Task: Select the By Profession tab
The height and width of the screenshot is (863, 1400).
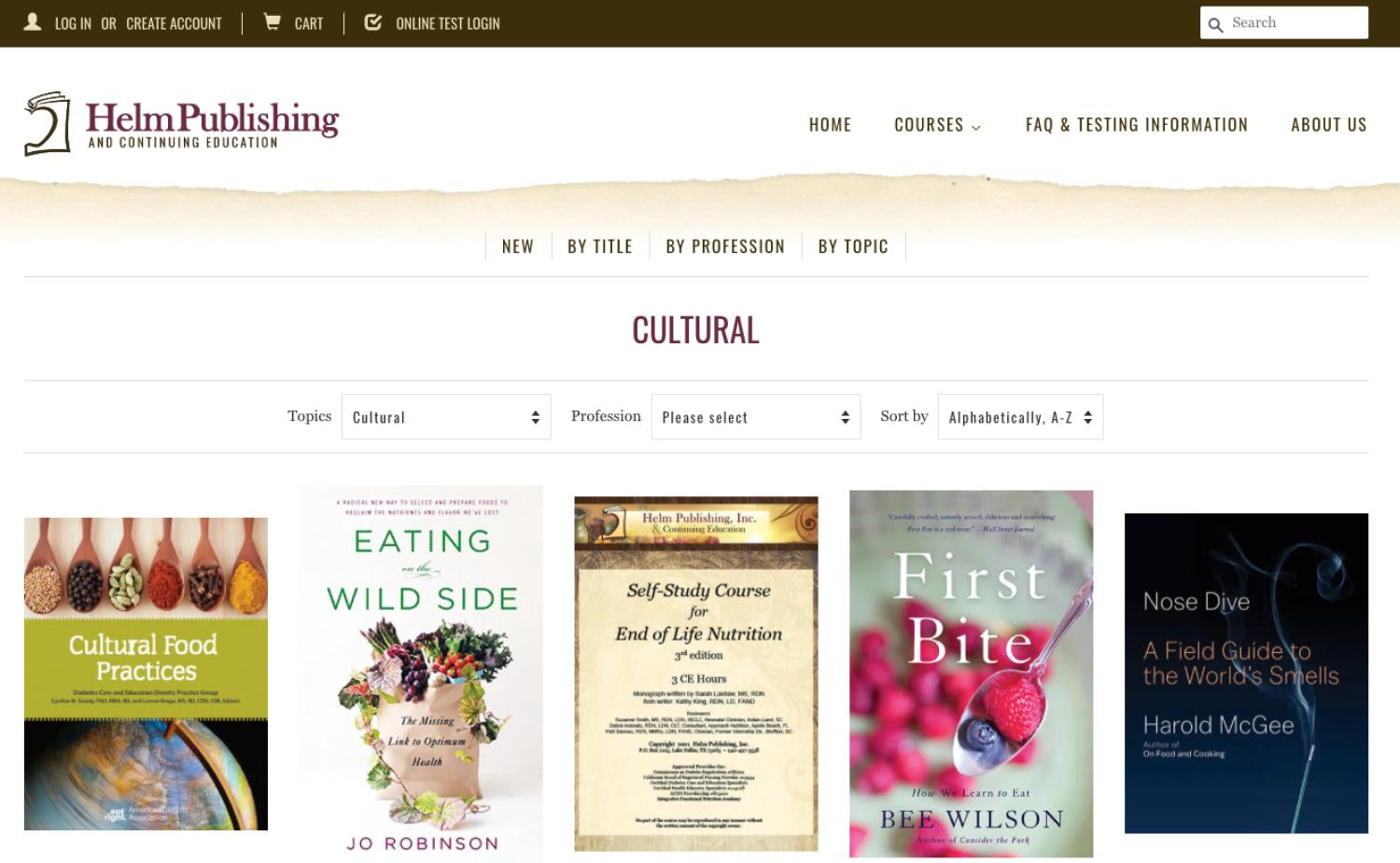Action: (x=725, y=246)
